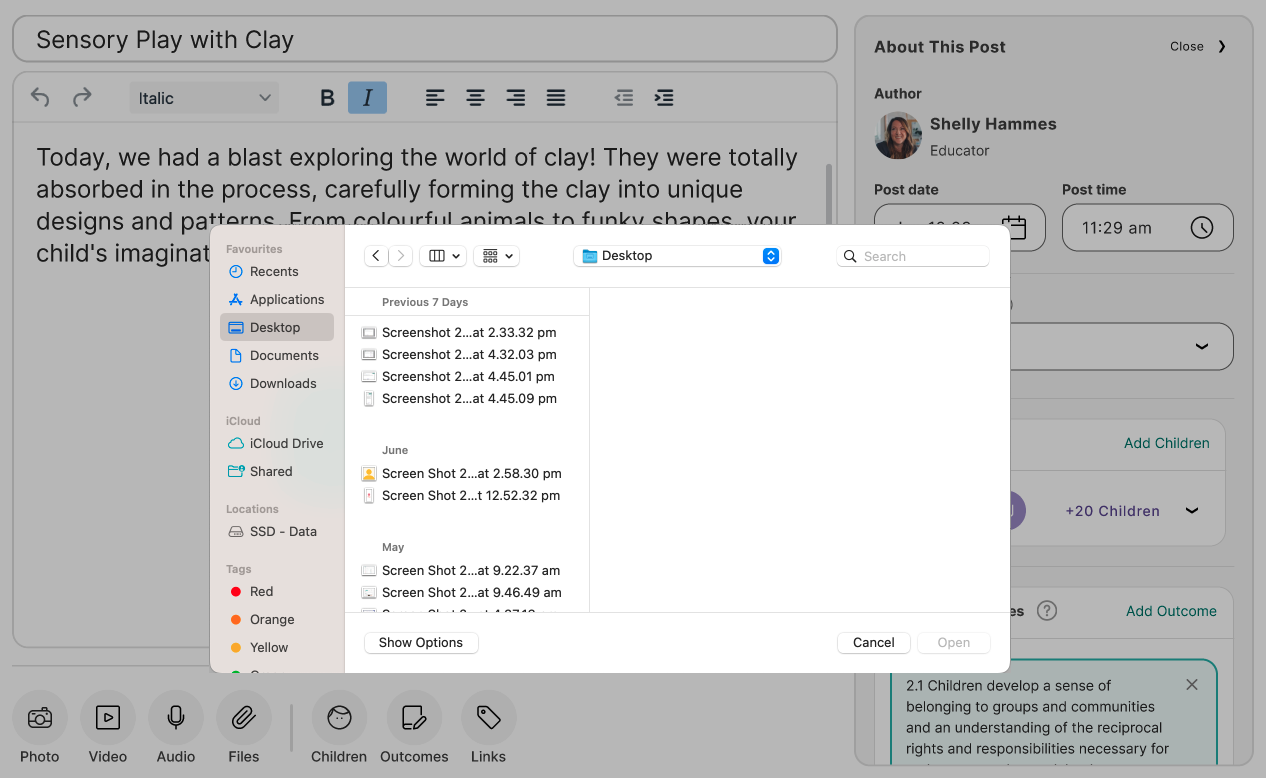This screenshot has height=778, width=1266.
Task: Increase paragraph indent
Action: click(x=664, y=98)
